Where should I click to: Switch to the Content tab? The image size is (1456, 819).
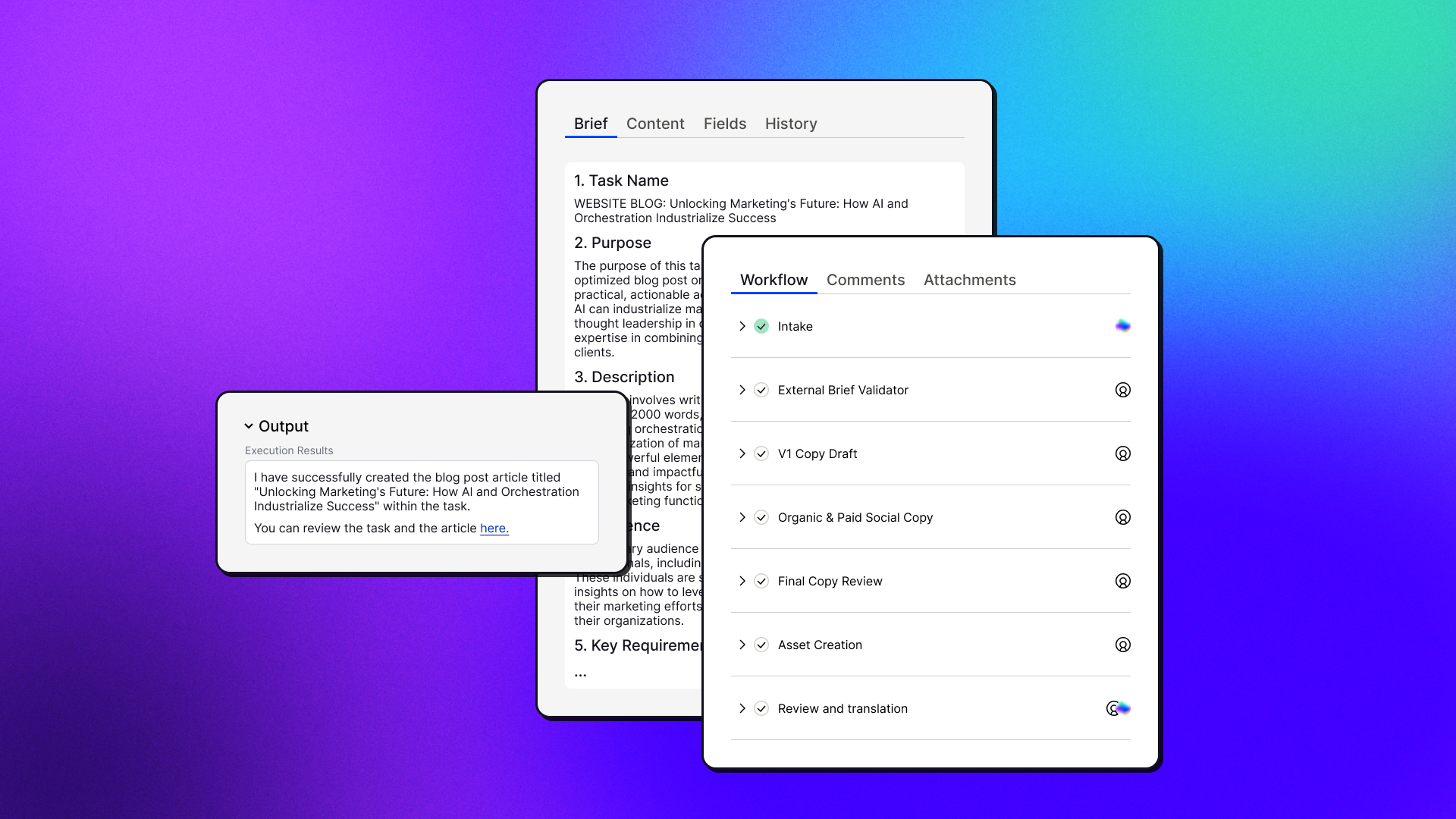[x=655, y=124]
